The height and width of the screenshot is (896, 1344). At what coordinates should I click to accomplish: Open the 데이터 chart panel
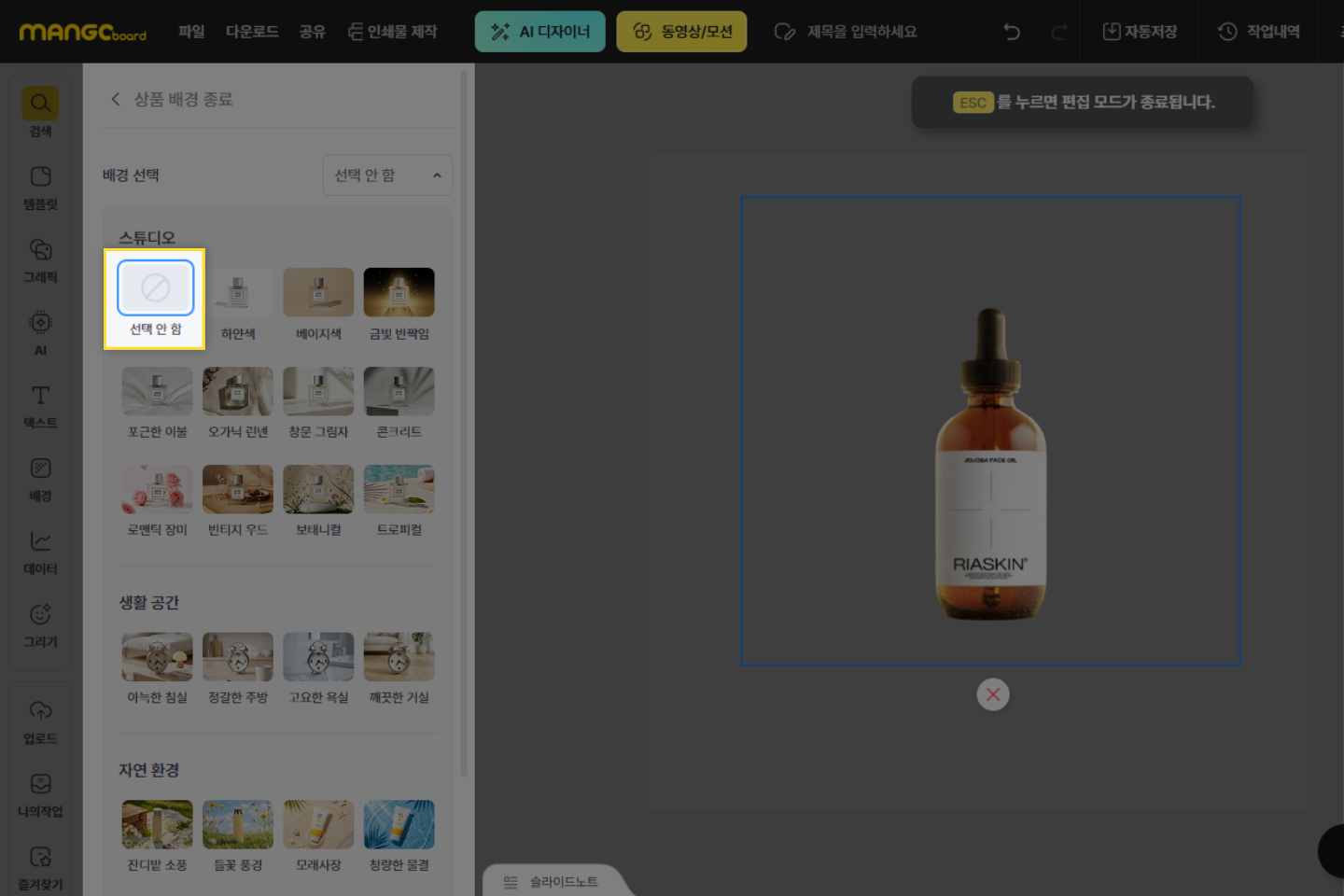[x=40, y=551]
